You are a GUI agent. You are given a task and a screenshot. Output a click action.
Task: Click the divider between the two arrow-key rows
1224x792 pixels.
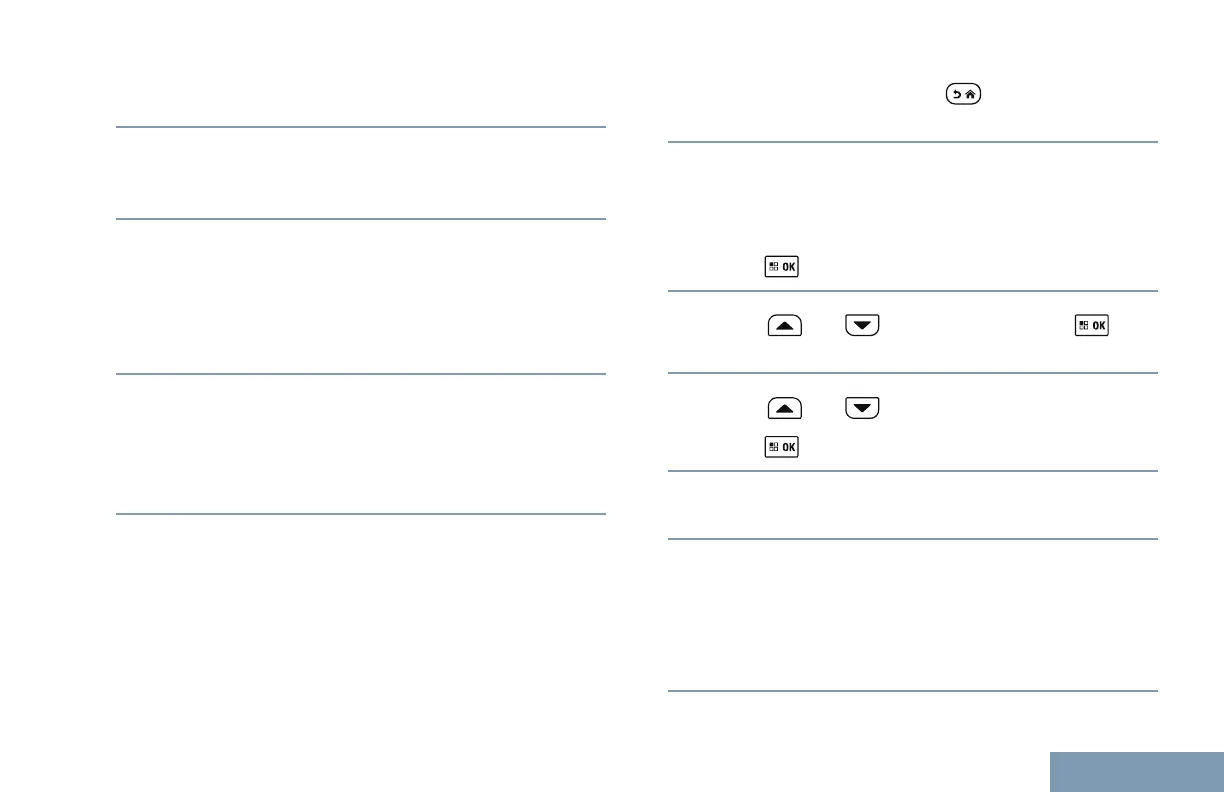(x=912, y=373)
